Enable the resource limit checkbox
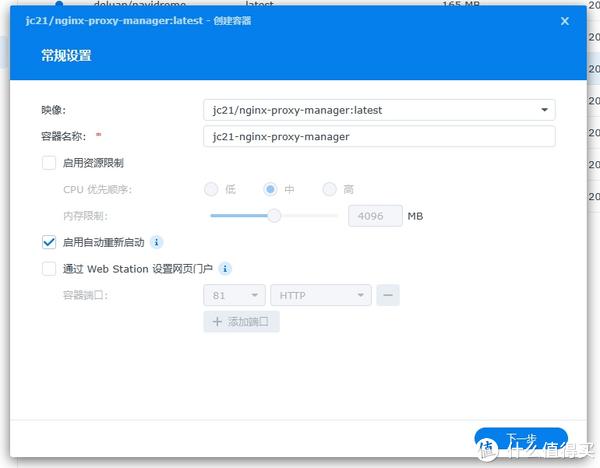 click(x=49, y=163)
